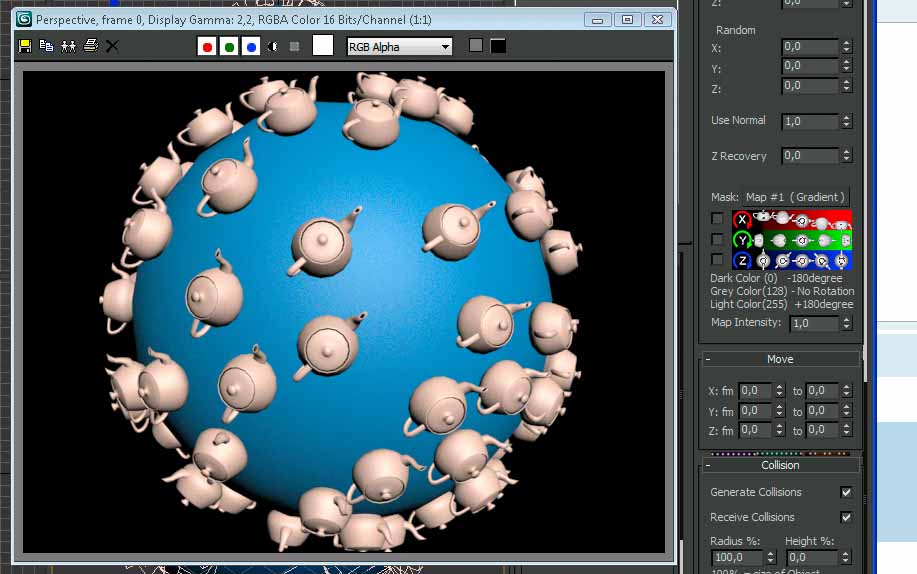Adjust the Radius % spinner
Image resolution: width=917 pixels, height=574 pixels.
pyautogui.click(x=771, y=558)
